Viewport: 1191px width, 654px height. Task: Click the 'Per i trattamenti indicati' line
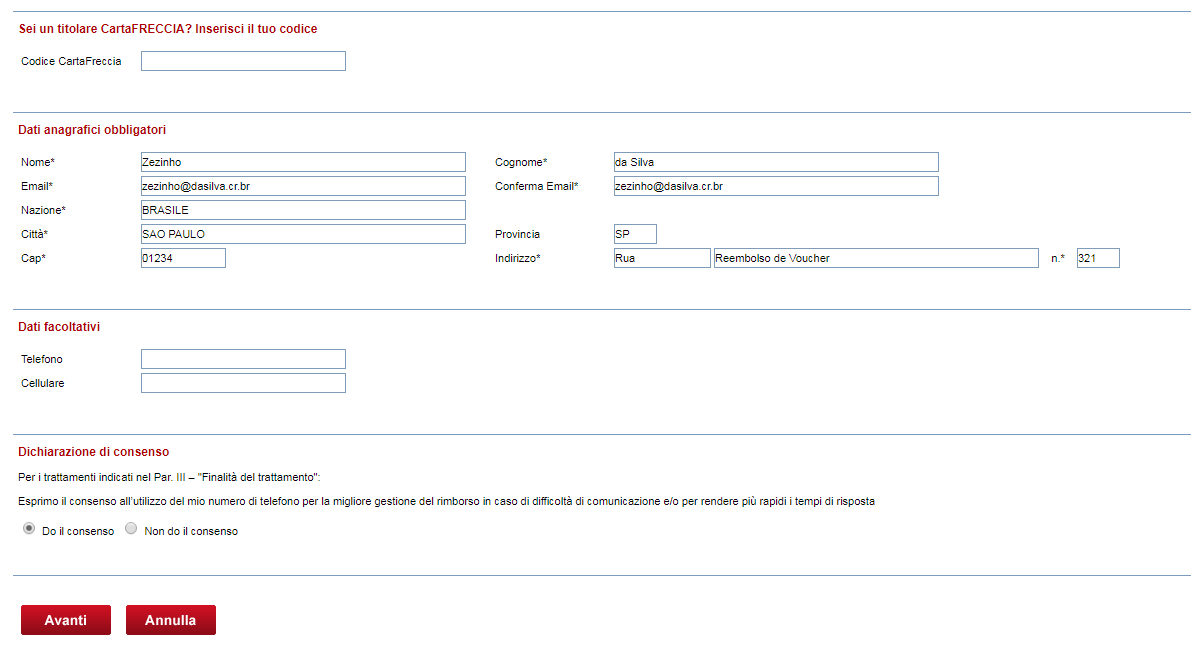(169, 477)
